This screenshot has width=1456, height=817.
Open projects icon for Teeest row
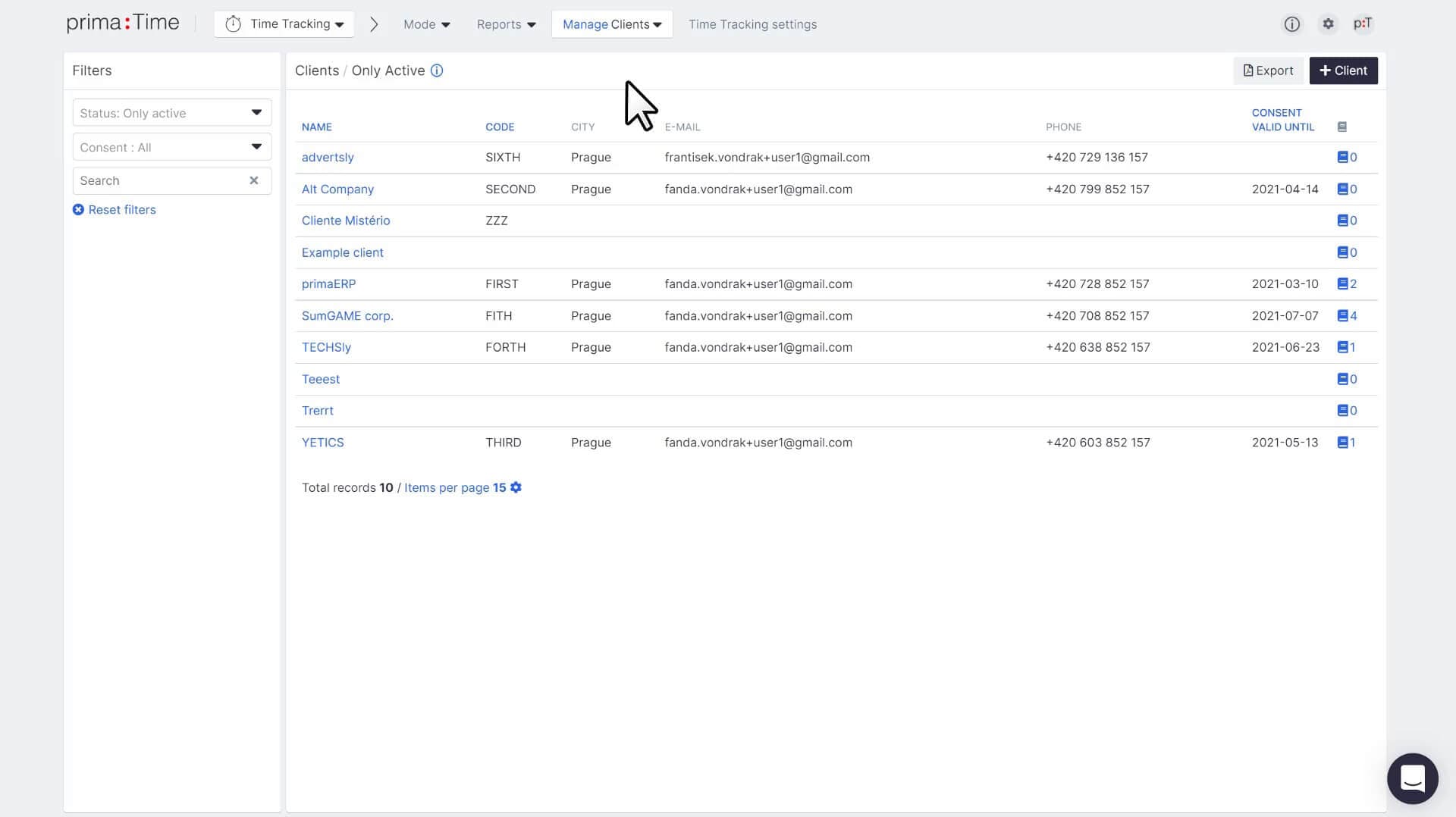tap(1347, 379)
